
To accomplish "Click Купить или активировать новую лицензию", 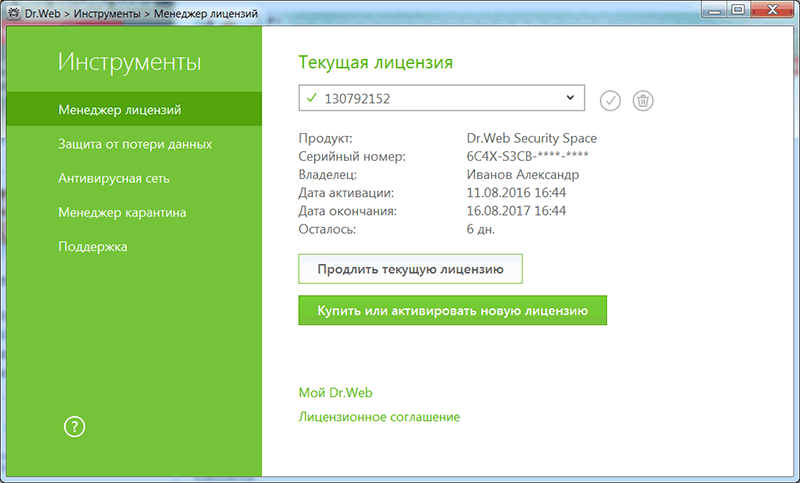I will 453,310.
